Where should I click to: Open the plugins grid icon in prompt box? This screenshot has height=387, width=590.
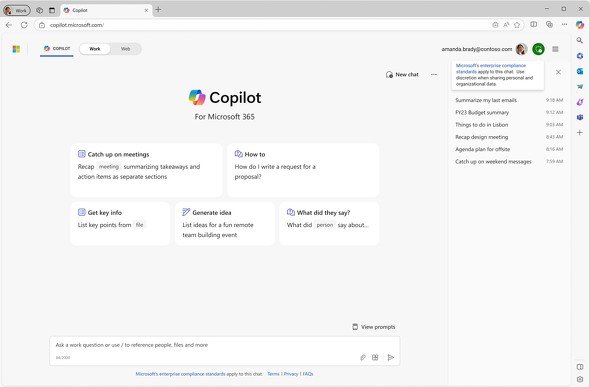pos(375,357)
